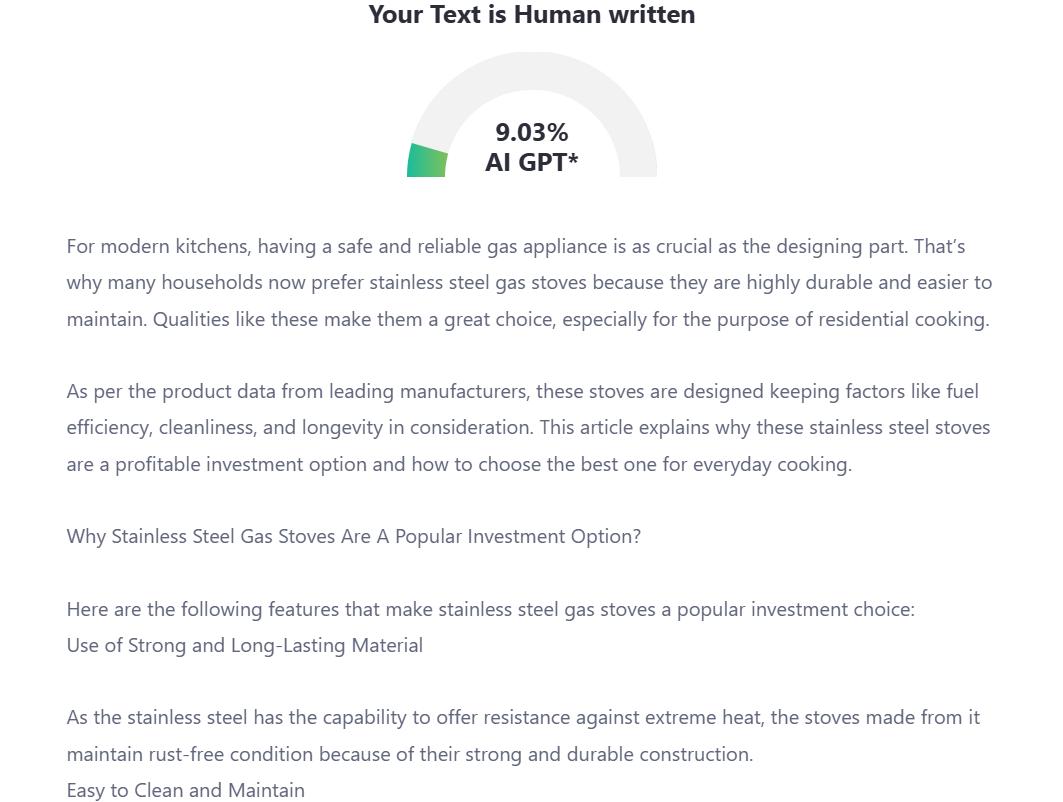Click the line starting "are a profitable investment"
The width and height of the screenshot is (1063, 802).
tap(459, 465)
